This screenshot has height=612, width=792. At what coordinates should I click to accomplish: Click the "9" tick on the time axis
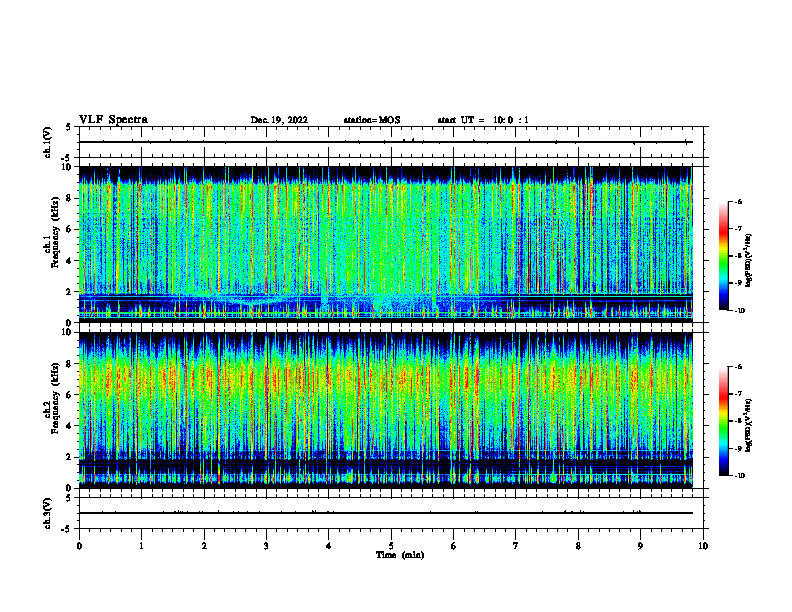[640, 546]
